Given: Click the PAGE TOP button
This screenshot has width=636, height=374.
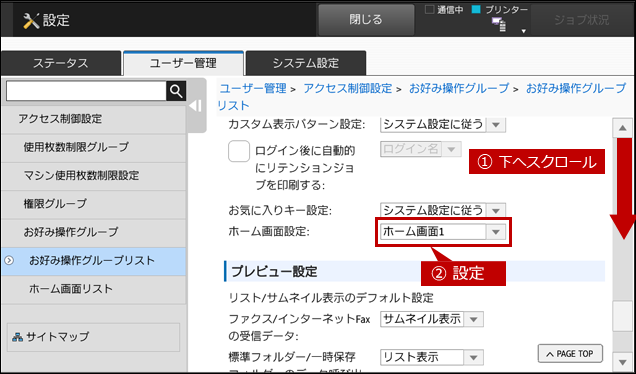Looking at the screenshot, I should (570, 354).
